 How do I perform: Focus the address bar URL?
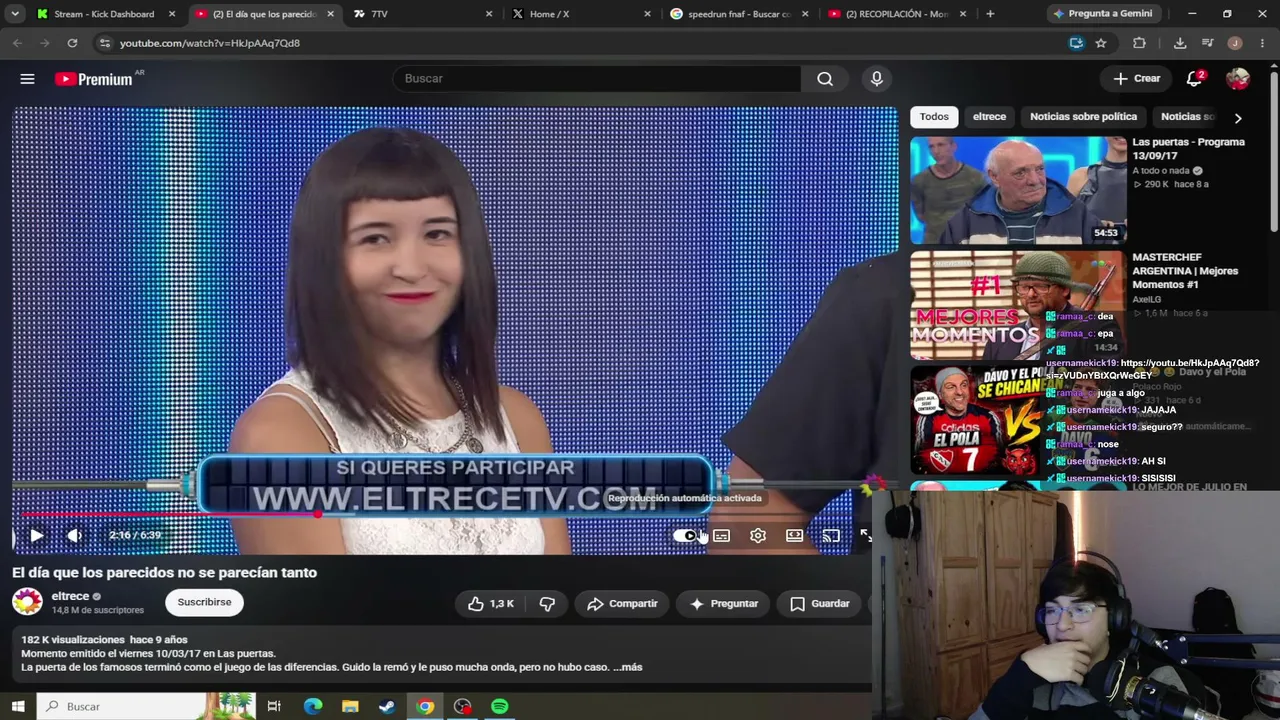[x=210, y=43]
